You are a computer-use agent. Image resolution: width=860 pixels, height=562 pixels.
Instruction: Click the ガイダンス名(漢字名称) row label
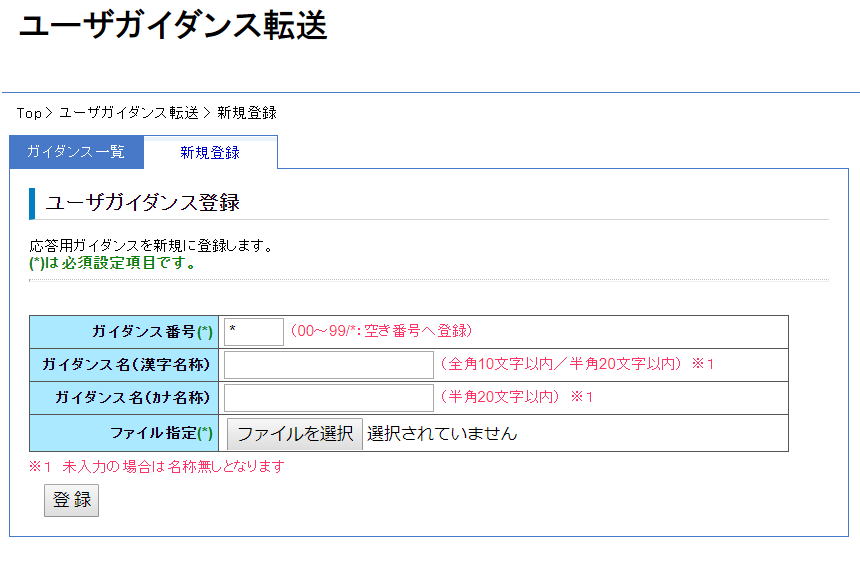click(x=126, y=365)
